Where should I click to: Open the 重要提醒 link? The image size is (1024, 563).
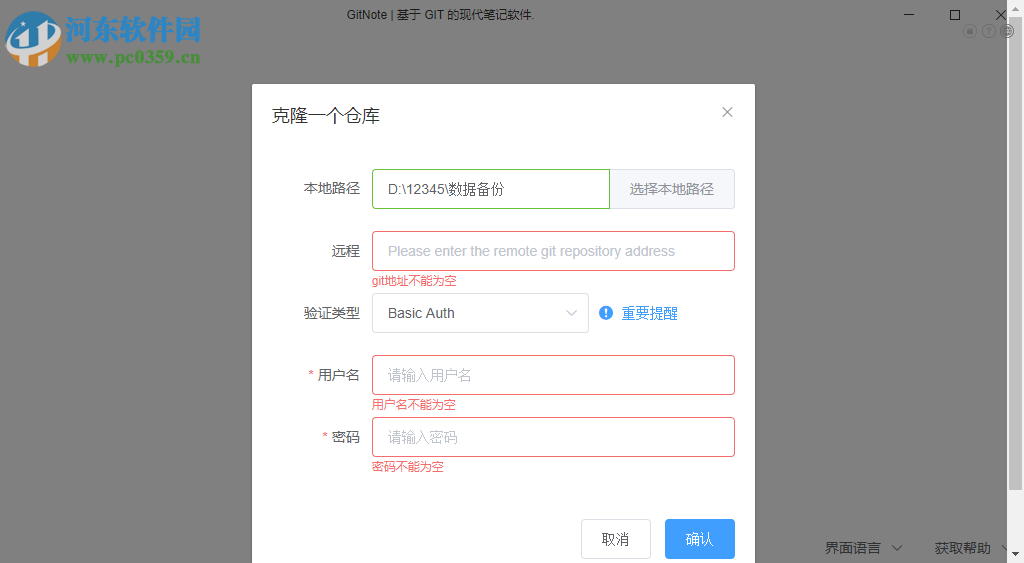pyautogui.click(x=648, y=314)
